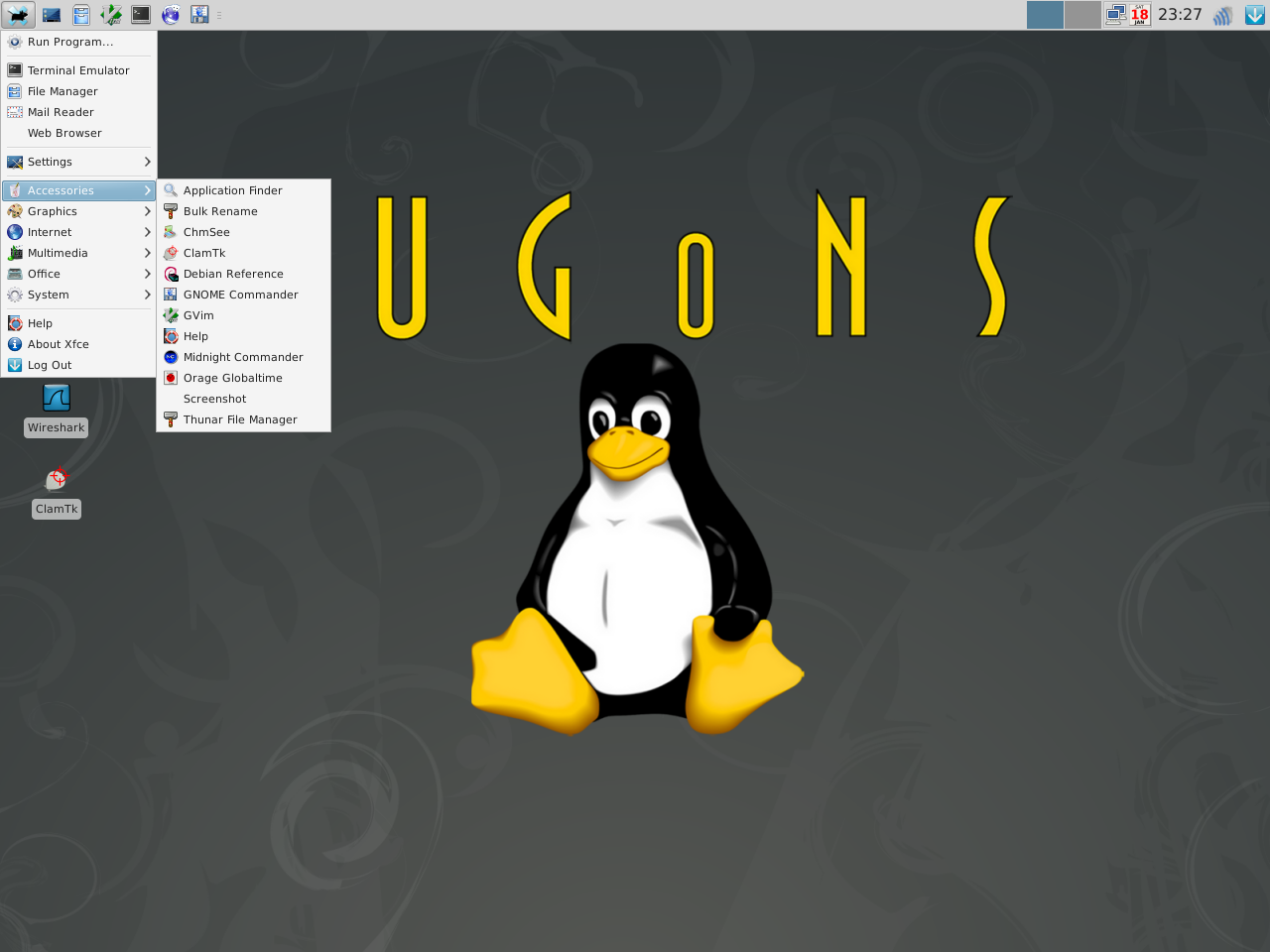Viewport: 1270px width, 952px height.
Task: Launch GVim from Accessories submenu
Action: click(x=243, y=315)
